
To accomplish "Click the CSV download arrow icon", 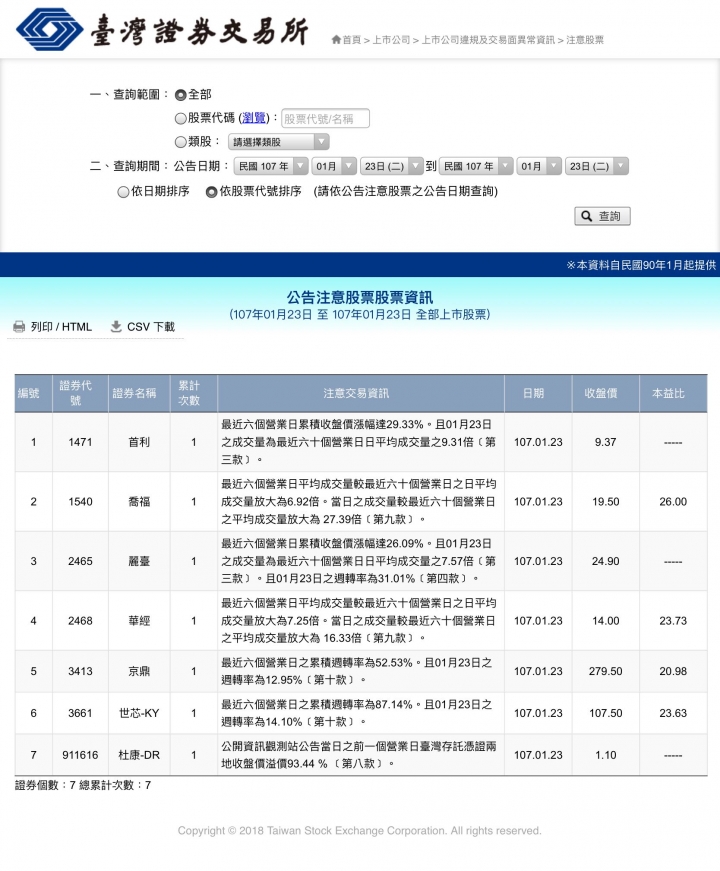I will click(x=116, y=326).
